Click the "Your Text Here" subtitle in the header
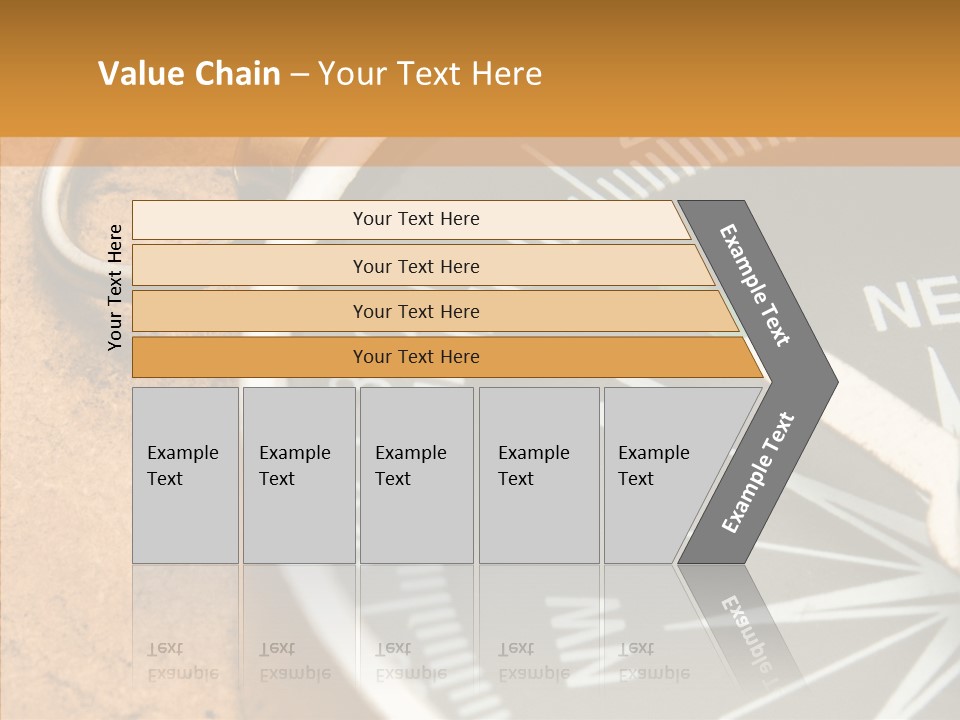This screenshot has width=960, height=720. 430,74
